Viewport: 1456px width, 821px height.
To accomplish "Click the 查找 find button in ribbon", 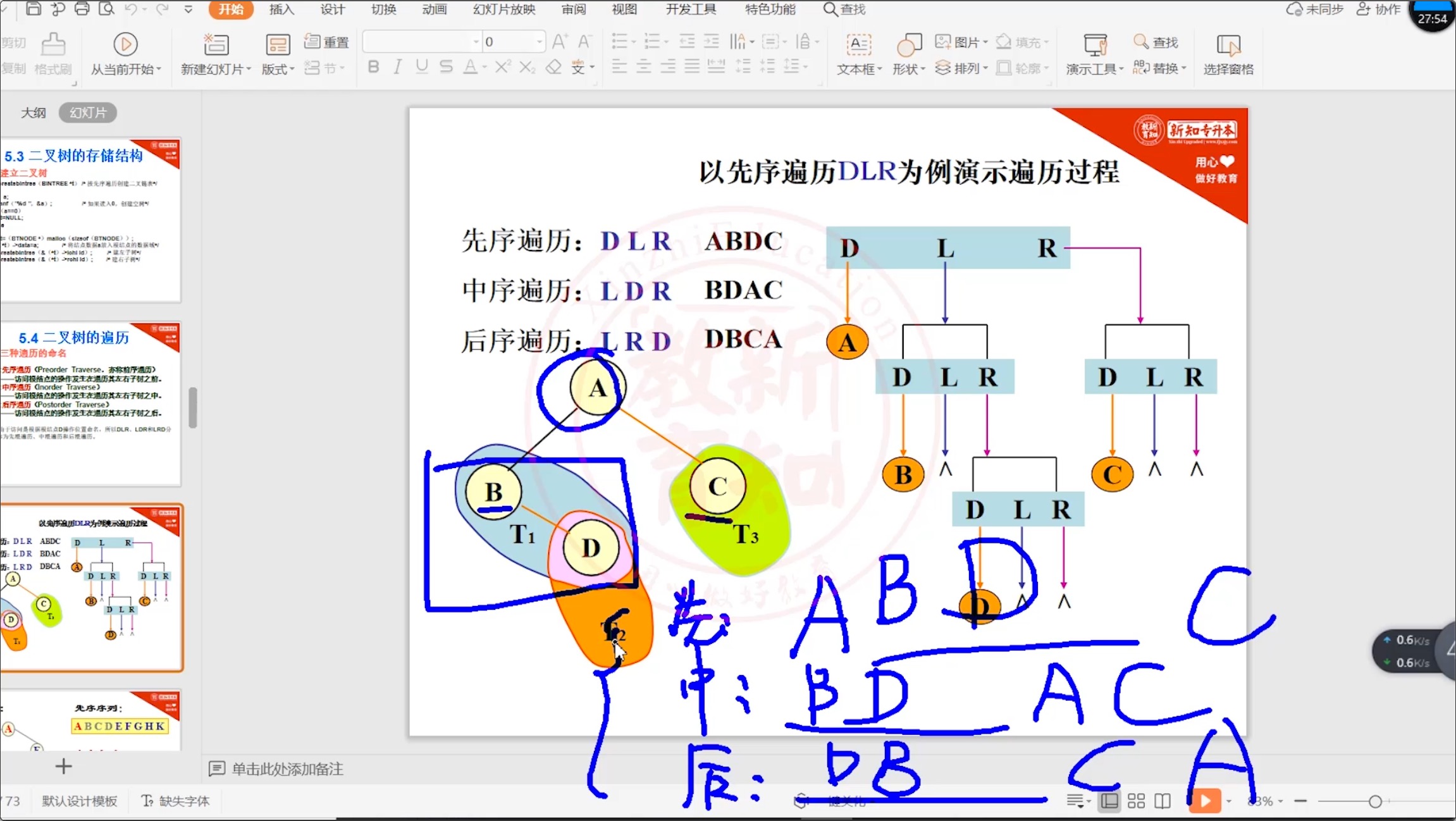I will [x=1155, y=42].
